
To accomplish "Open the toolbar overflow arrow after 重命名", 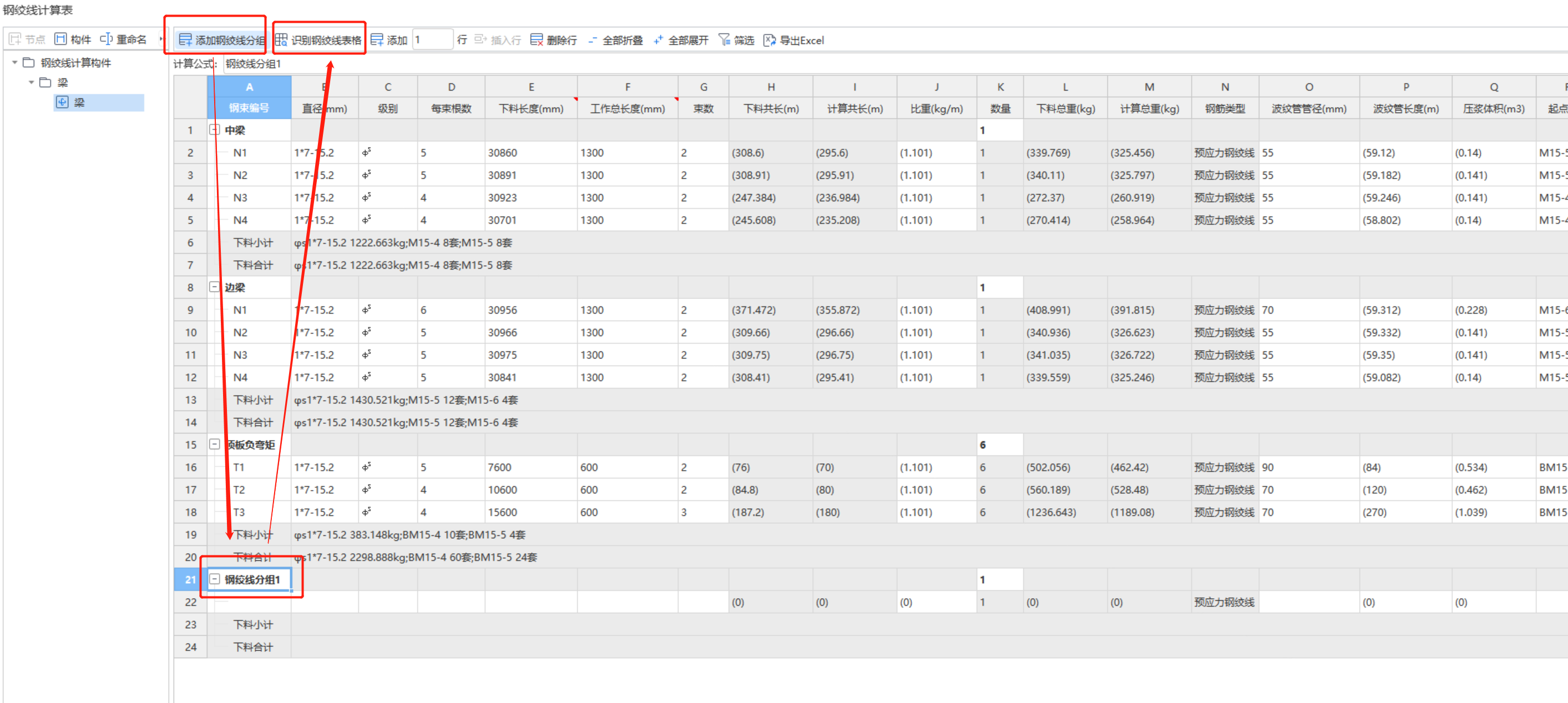I will (x=161, y=39).
